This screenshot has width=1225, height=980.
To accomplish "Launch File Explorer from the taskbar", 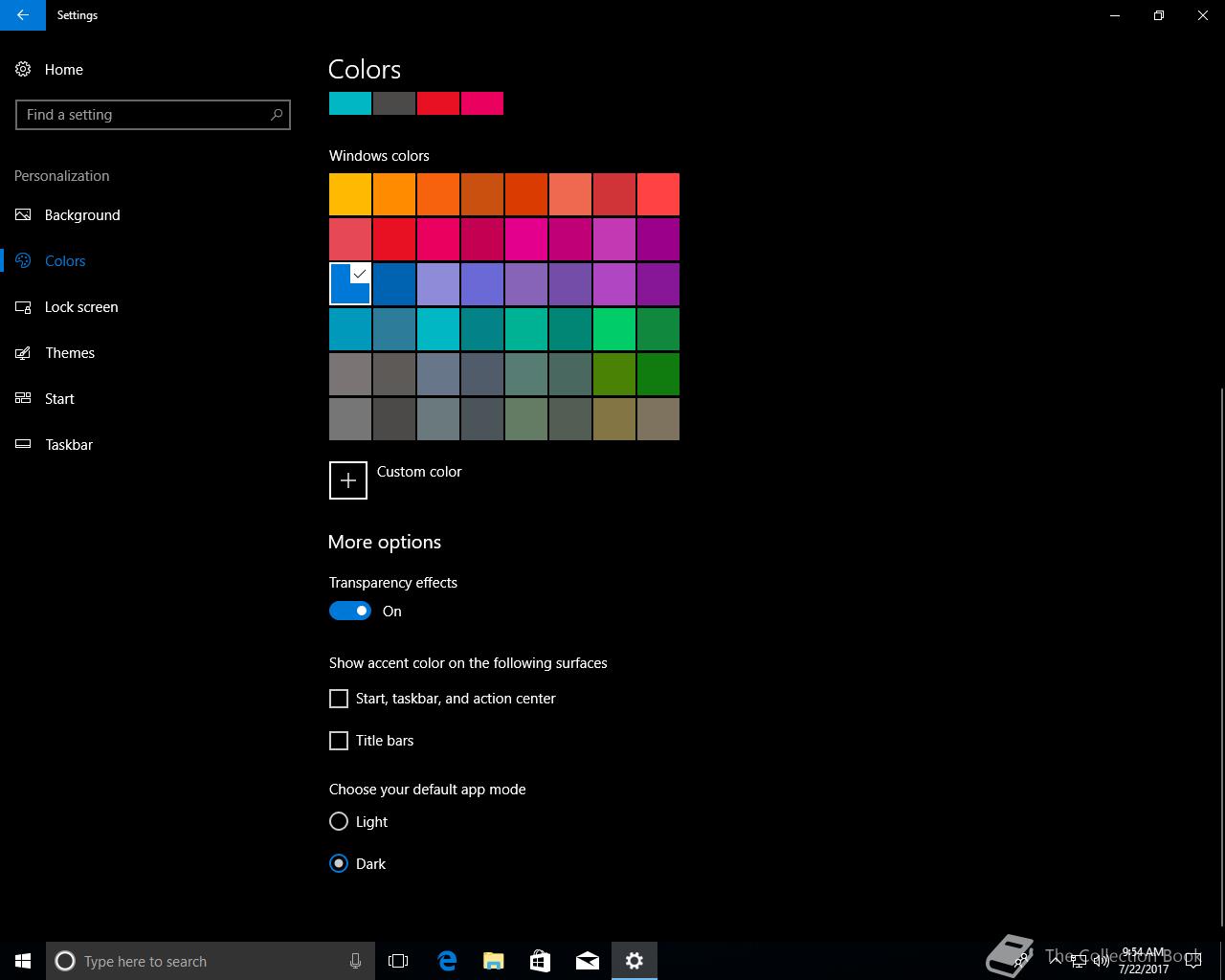I will pos(493,961).
